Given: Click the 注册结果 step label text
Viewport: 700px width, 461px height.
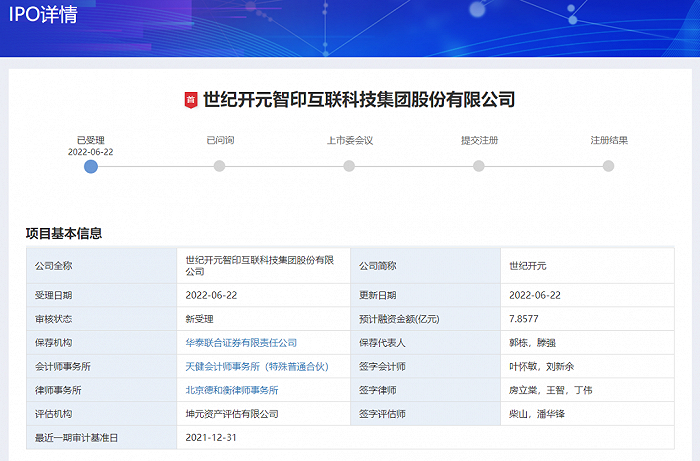Looking at the screenshot, I should [608, 140].
